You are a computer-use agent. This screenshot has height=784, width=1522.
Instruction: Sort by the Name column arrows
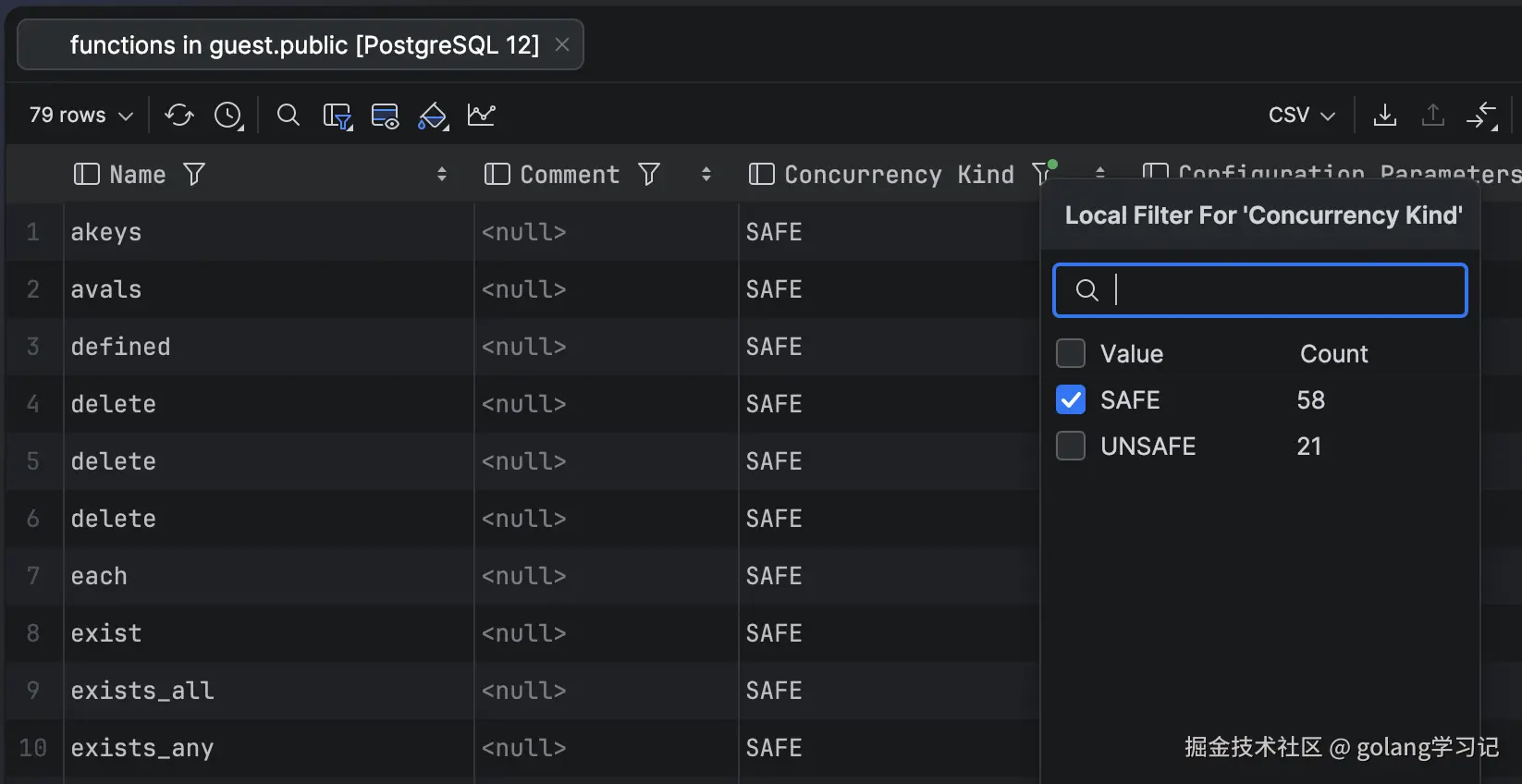click(442, 174)
